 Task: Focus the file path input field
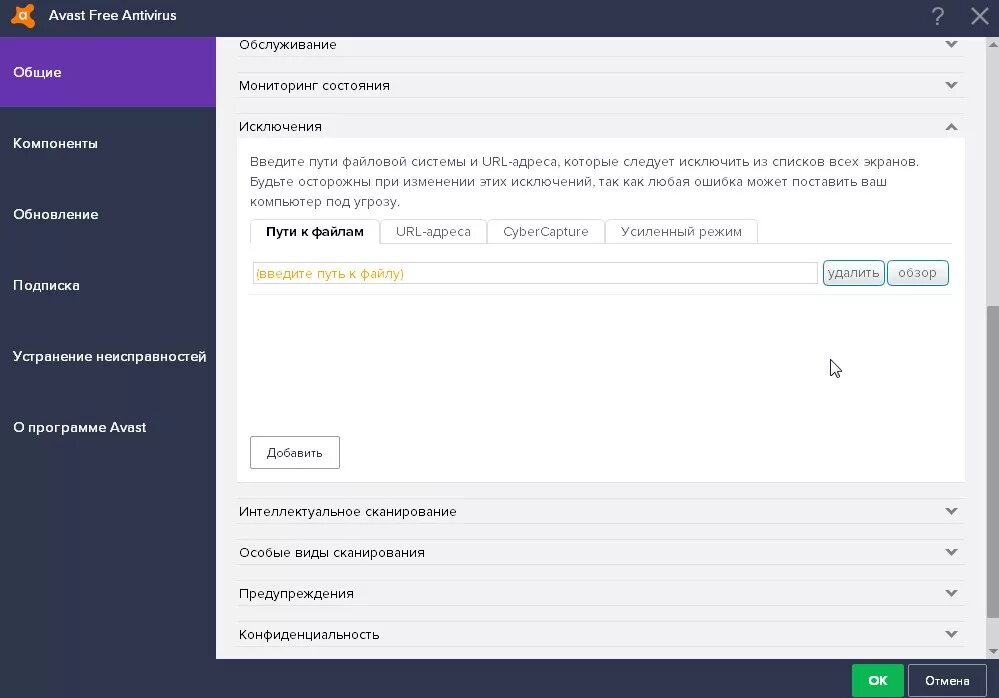[x=535, y=273]
